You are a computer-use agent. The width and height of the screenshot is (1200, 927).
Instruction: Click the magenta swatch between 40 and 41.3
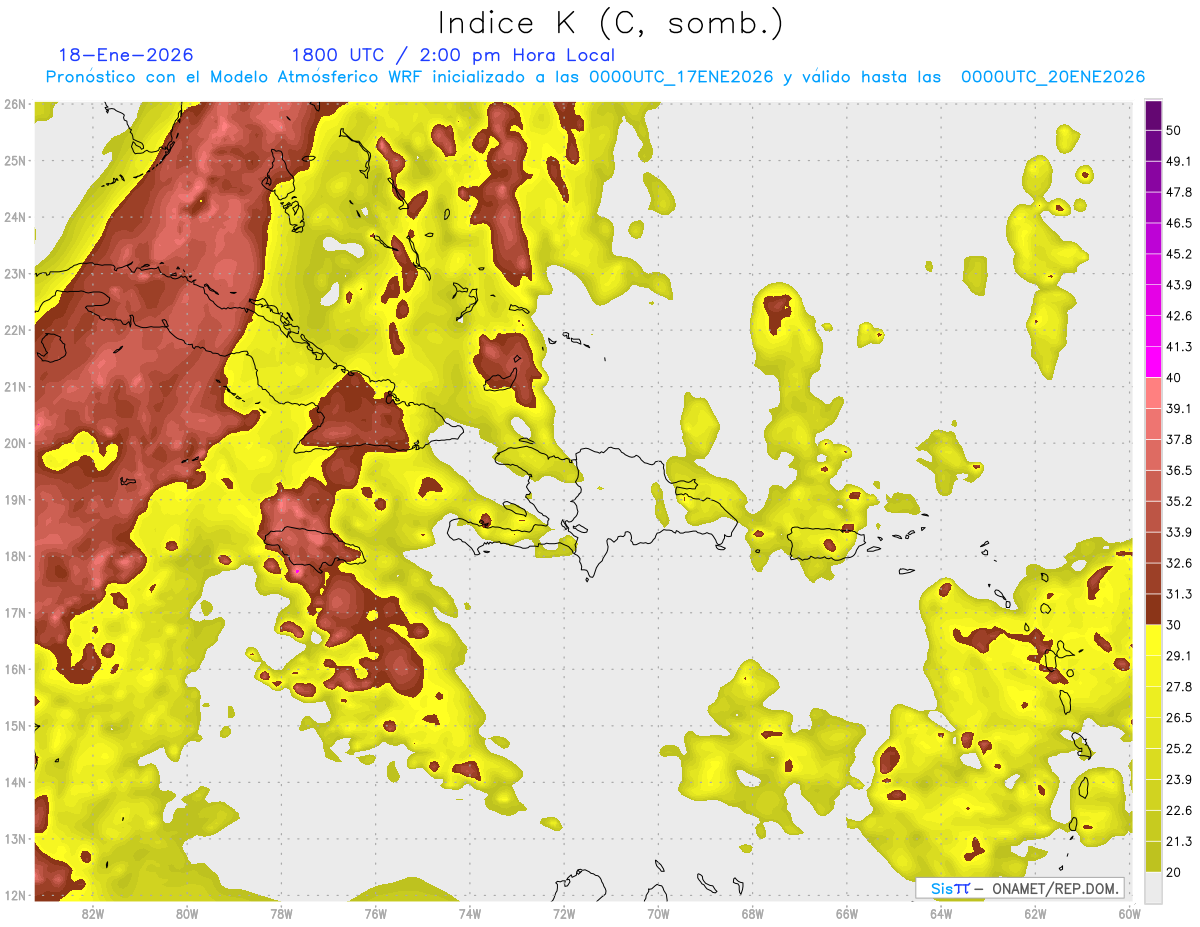point(1153,362)
